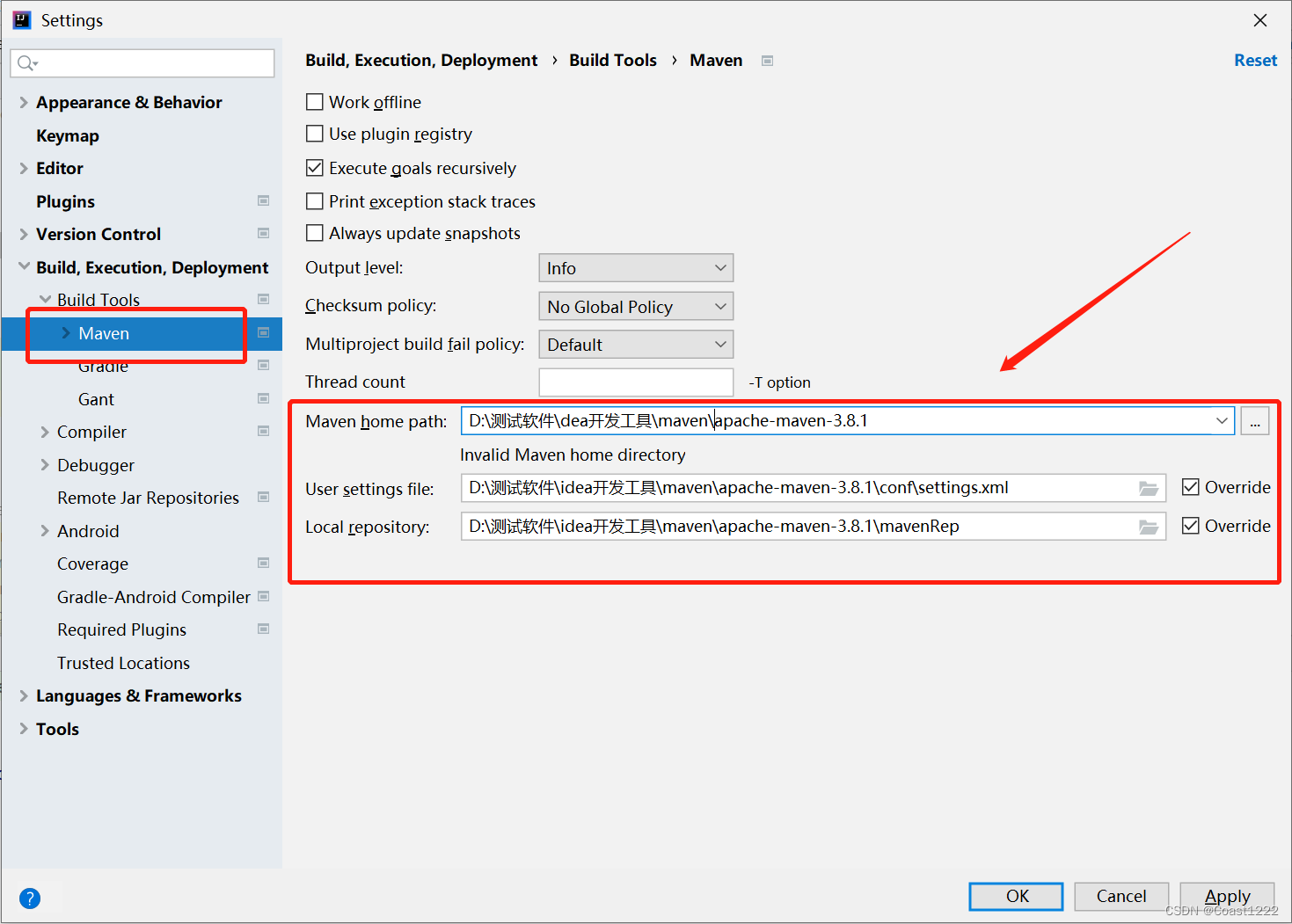Toggle Override for Local repository
The image size is (1292, 924).
click(x=1191, y=526)
